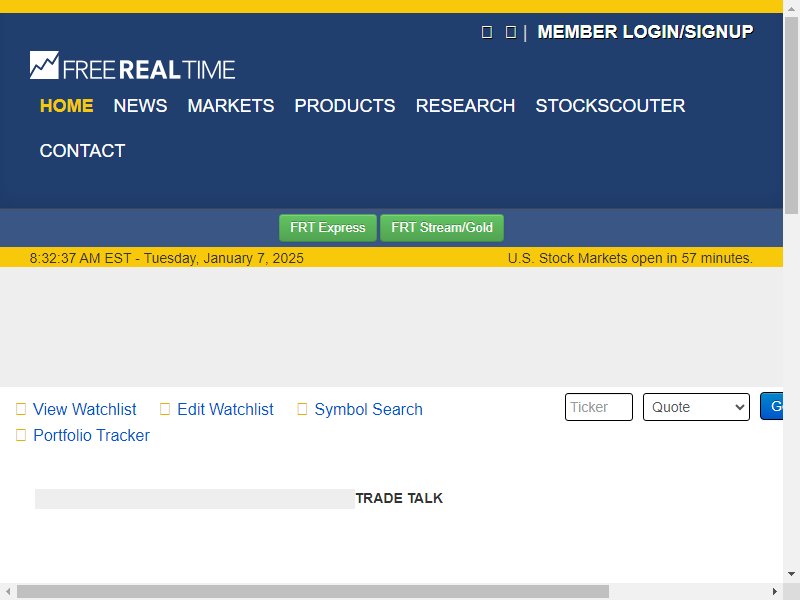Click the scroll-right arrow of the horizontal scrollbar

775,592
